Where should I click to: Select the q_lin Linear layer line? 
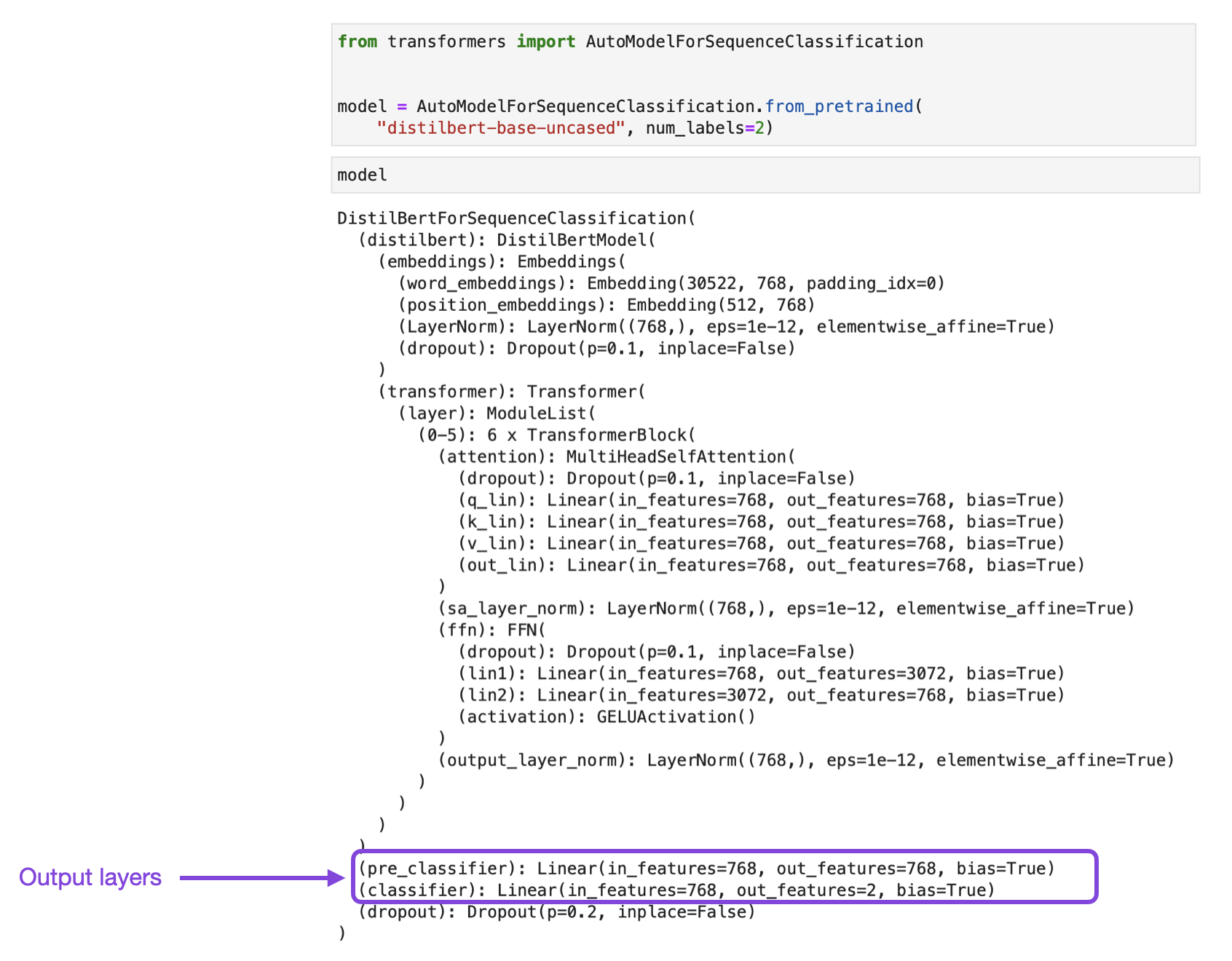point(761,500)
